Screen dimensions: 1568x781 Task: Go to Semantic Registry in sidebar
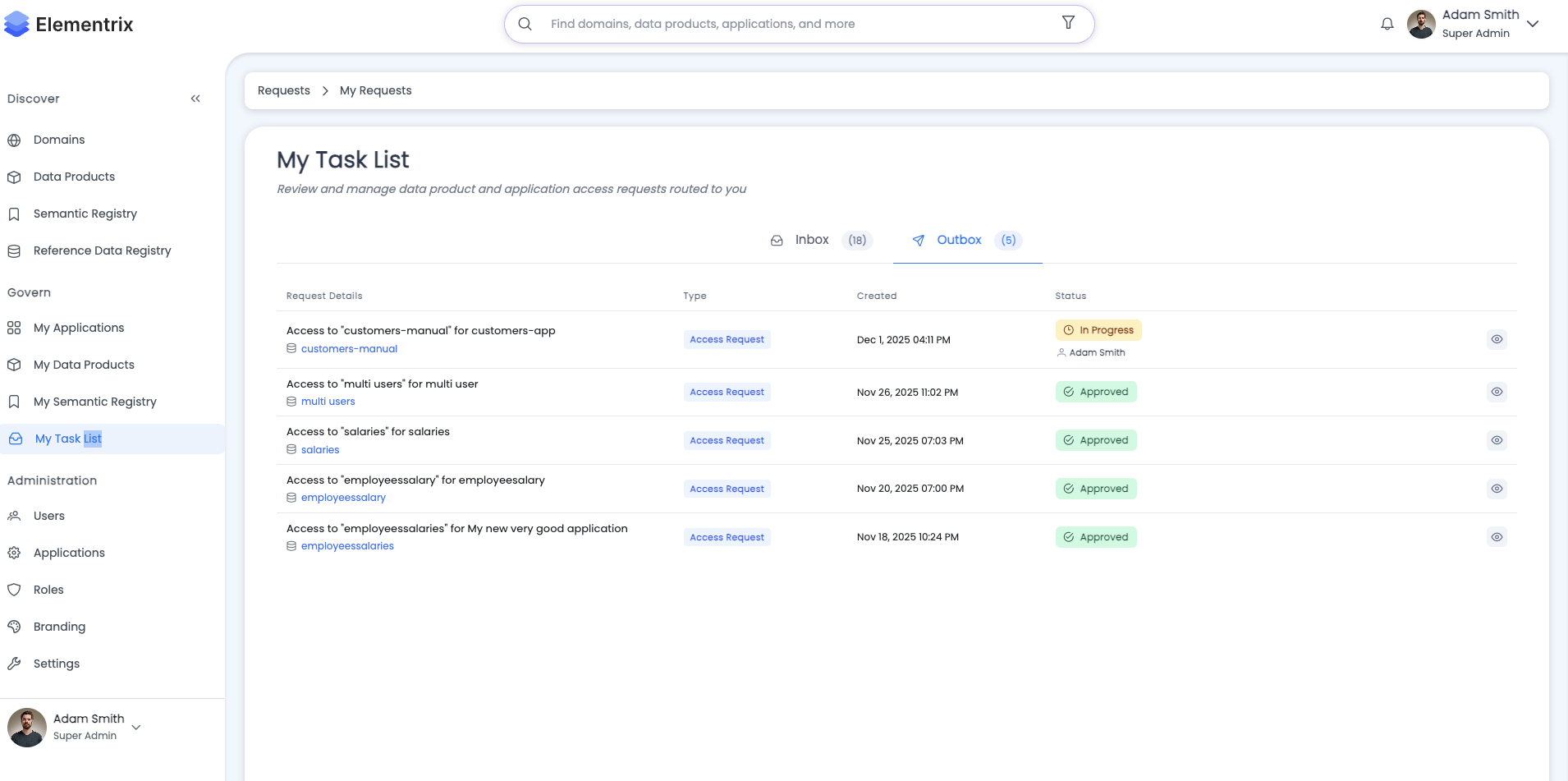pyautogui.click(x=85, y=214)
